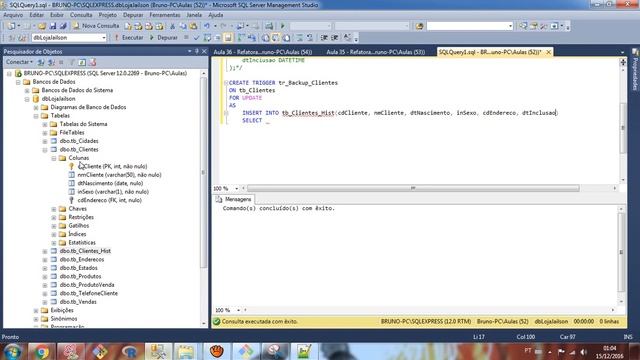Click the volume icon in system tray
The width and height of the screenshot is (640, 360).
pyautogui.click(x=584, y=351)
